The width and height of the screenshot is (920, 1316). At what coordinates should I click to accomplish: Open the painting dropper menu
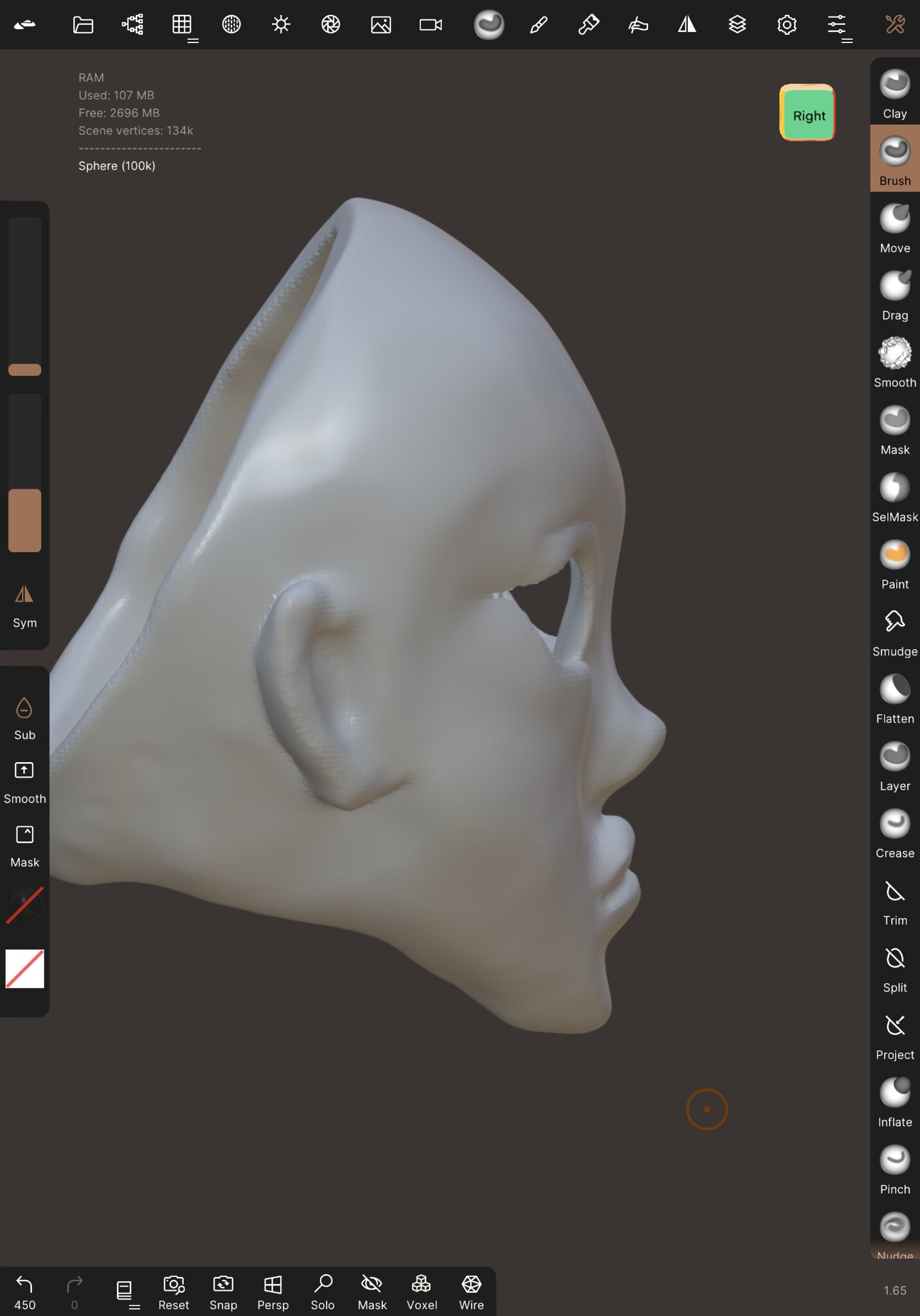pos(588,24)
